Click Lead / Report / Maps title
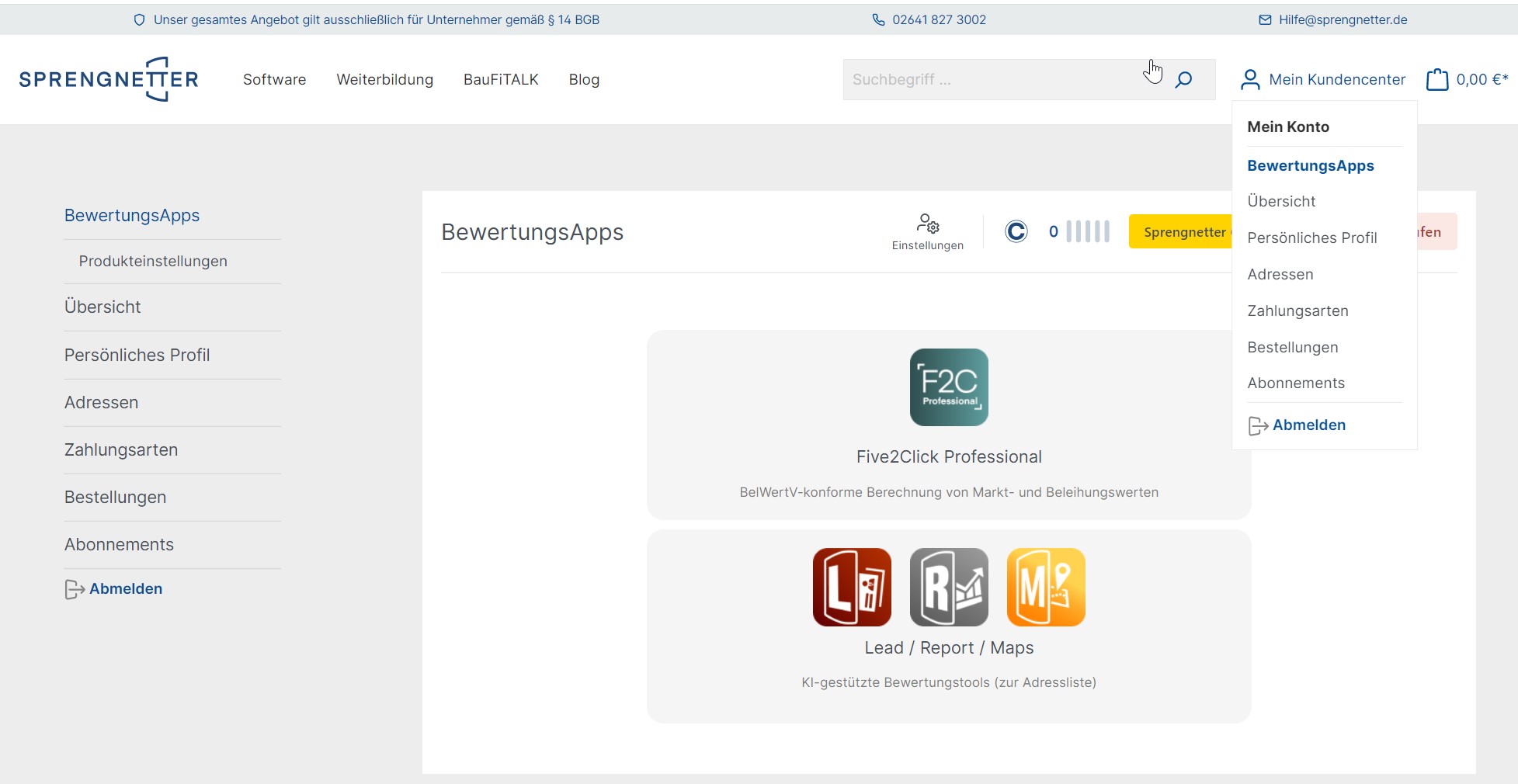 [949, 647]
